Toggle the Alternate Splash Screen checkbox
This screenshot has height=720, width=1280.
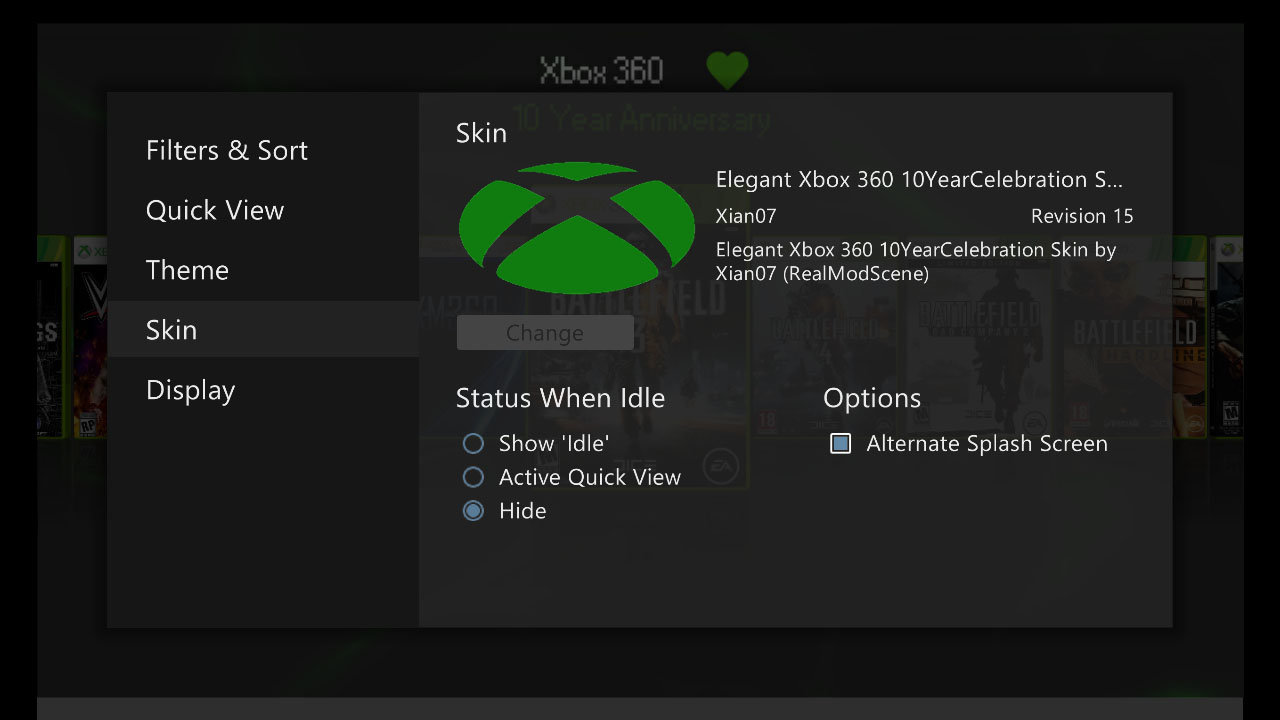969,443
